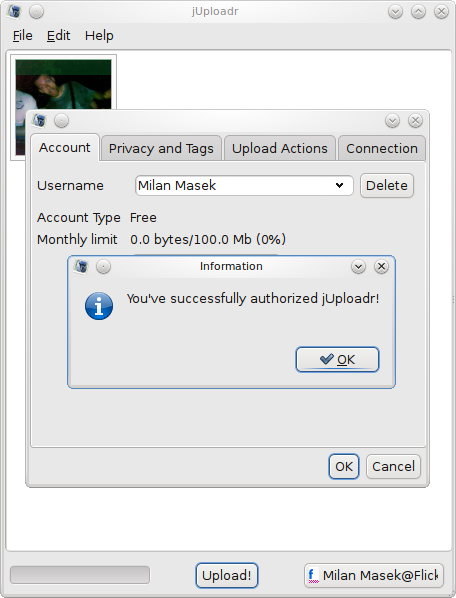This screenshot has height=598, width=456.
Task: Click the Upload! button
Action: 227,575
